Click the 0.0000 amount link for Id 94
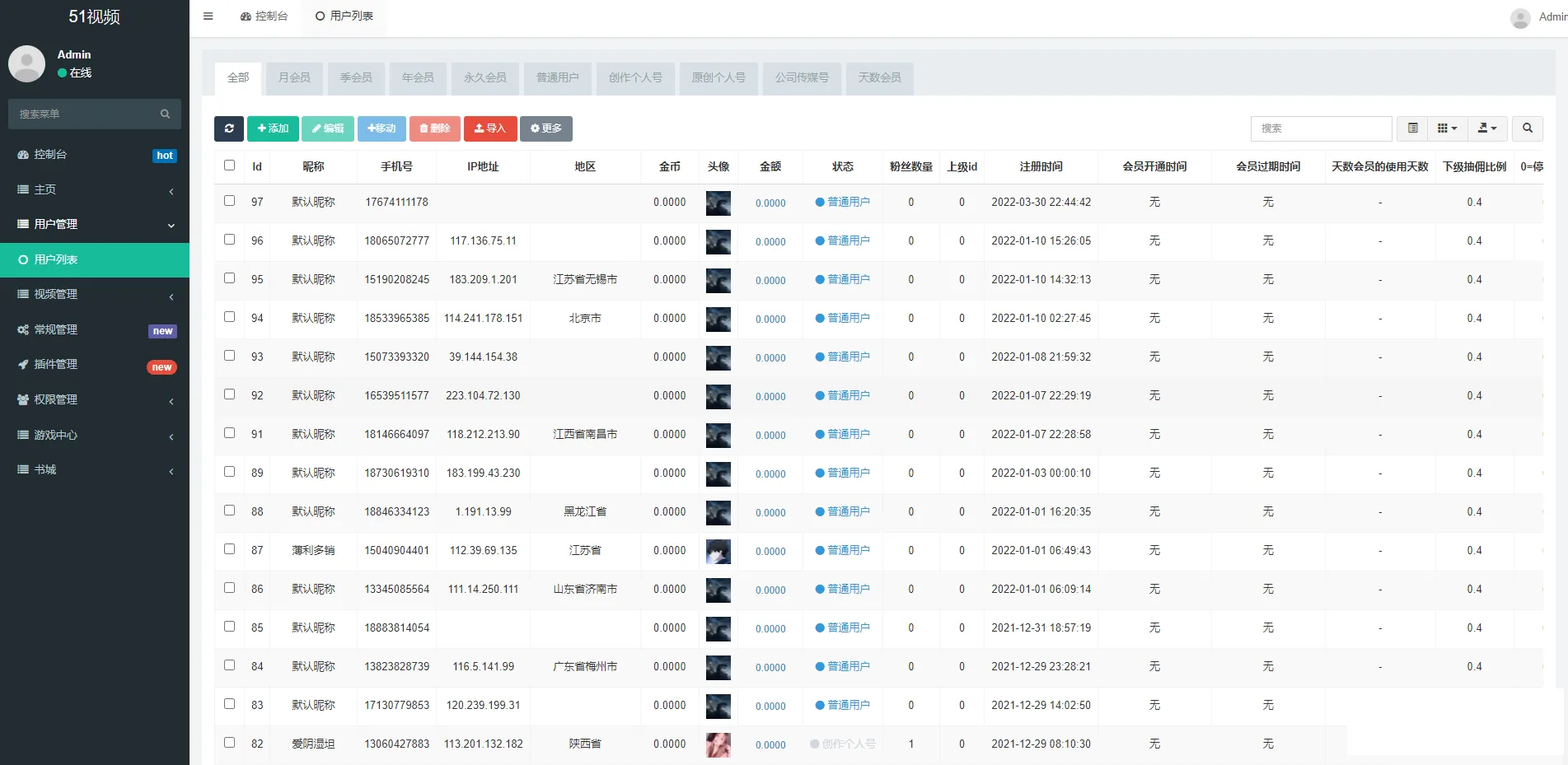Viewport: 1568px width, 765px height. pos(770,319)
